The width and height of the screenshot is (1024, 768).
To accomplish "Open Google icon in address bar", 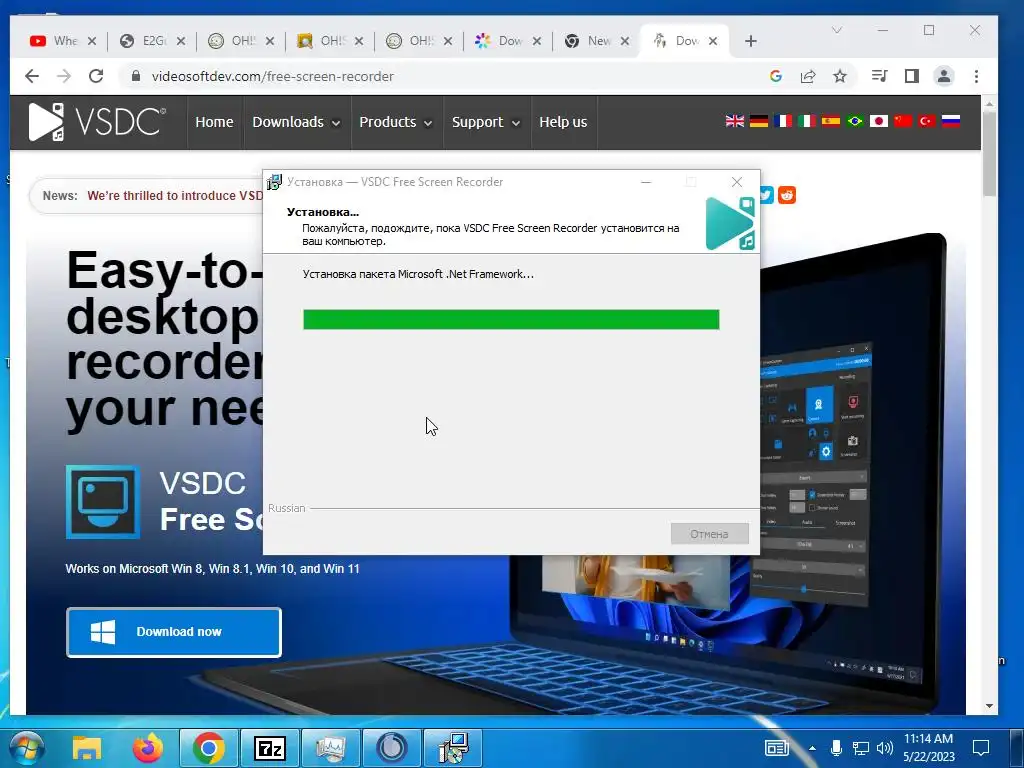I will click(776, 76).
